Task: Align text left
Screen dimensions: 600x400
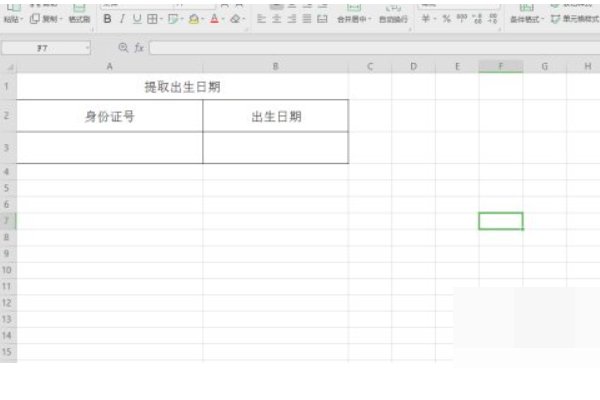Action: pyautogui.click(x=261, y=19)
